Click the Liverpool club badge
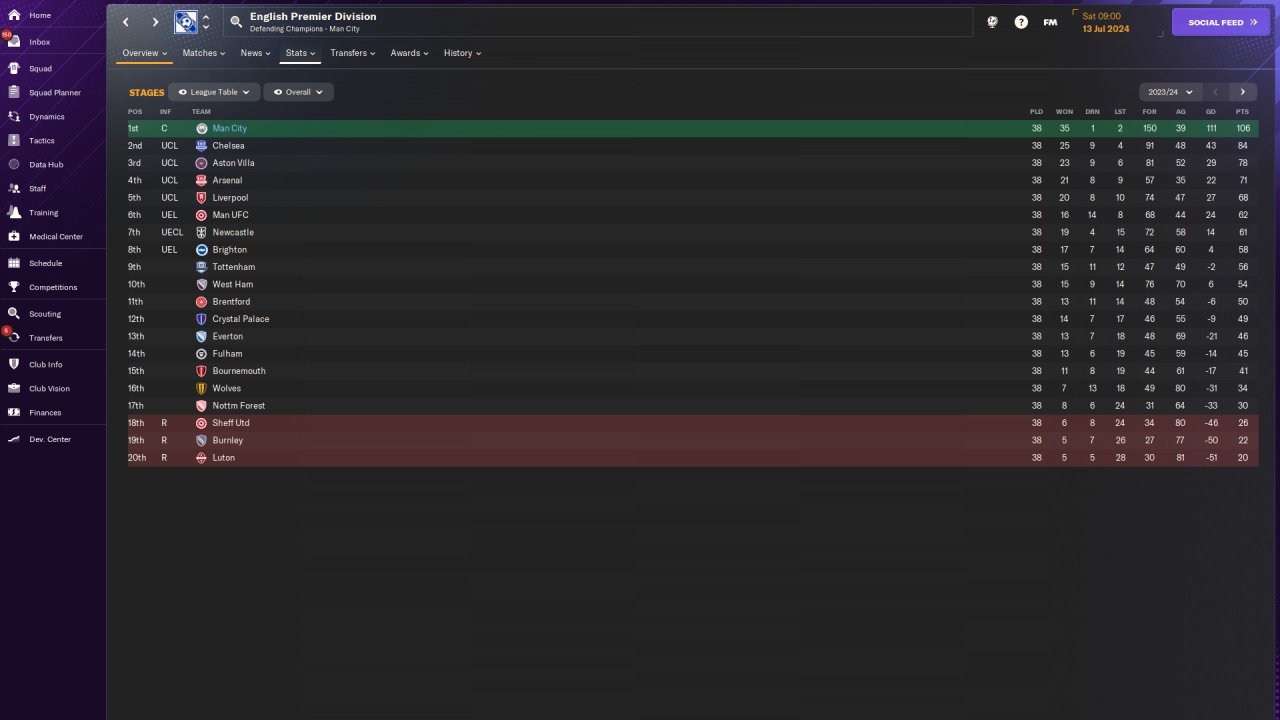Image resolution: width=1280 pixels, height=720 pixels. click(x=202, y=198)
